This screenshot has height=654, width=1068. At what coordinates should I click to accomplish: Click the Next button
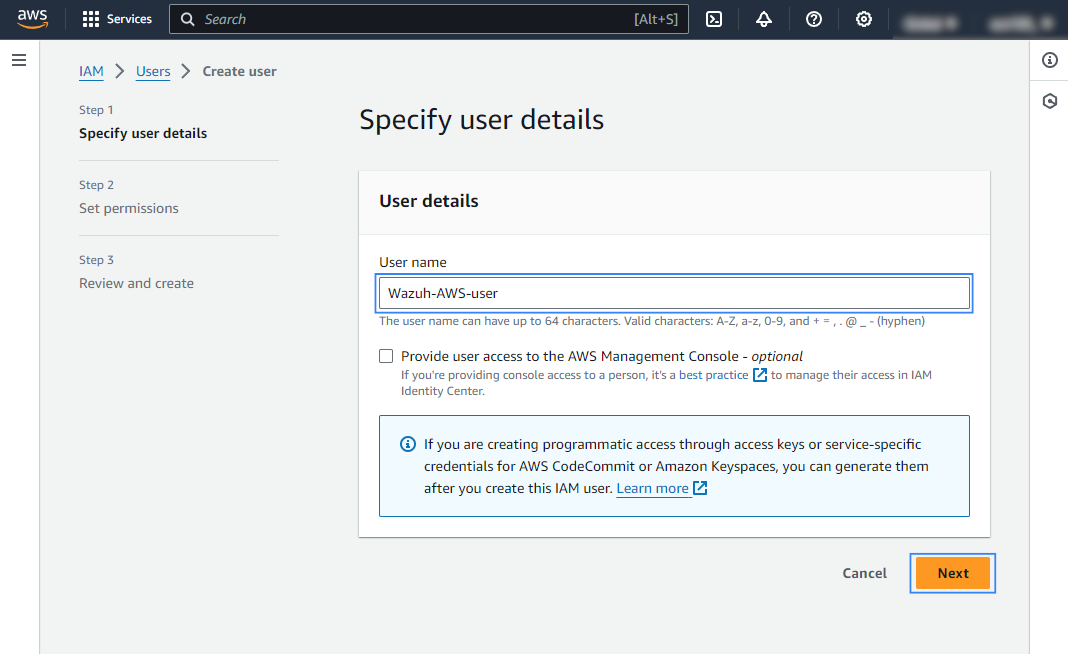point(952,573)
